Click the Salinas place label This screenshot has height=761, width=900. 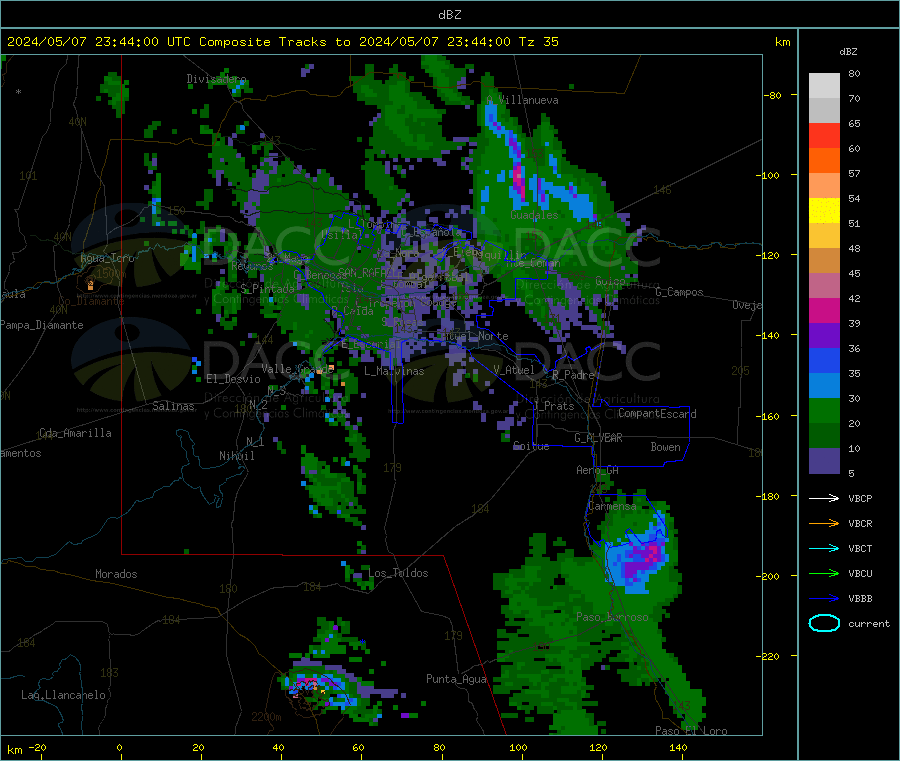coord(173,406)
